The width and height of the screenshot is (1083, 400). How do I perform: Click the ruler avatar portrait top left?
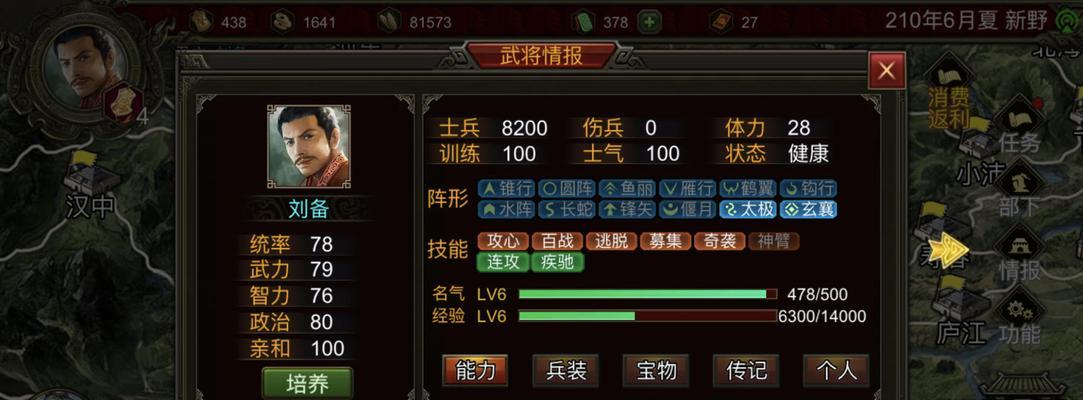tap(84, 67)
